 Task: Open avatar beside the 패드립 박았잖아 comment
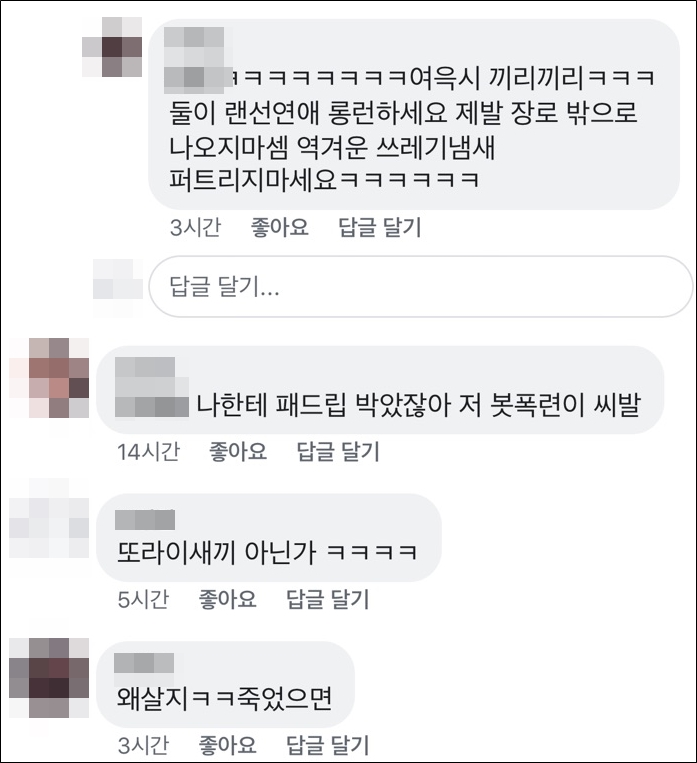[x=49, y=378]
